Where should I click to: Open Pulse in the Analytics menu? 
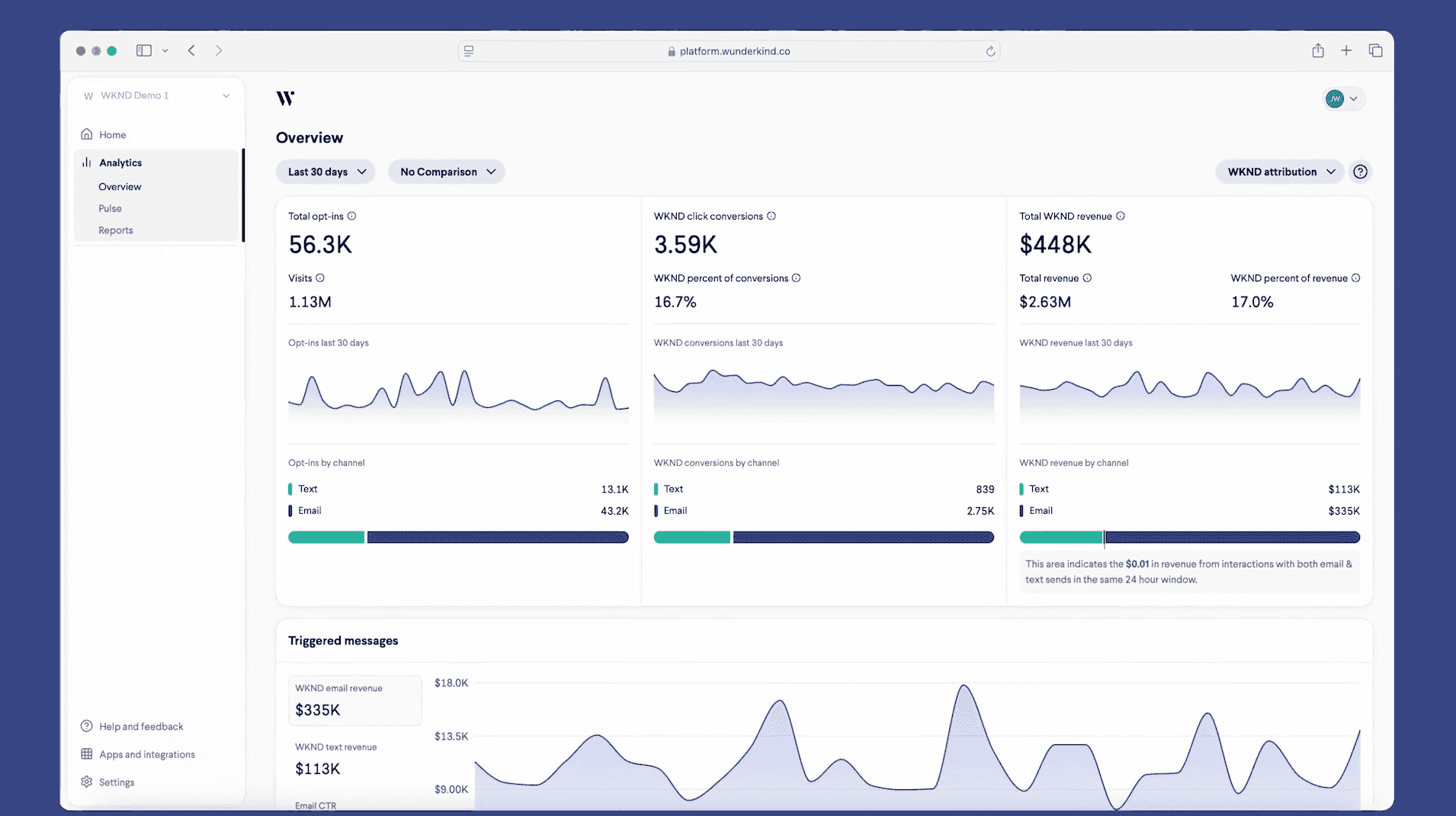pos(110,208)
